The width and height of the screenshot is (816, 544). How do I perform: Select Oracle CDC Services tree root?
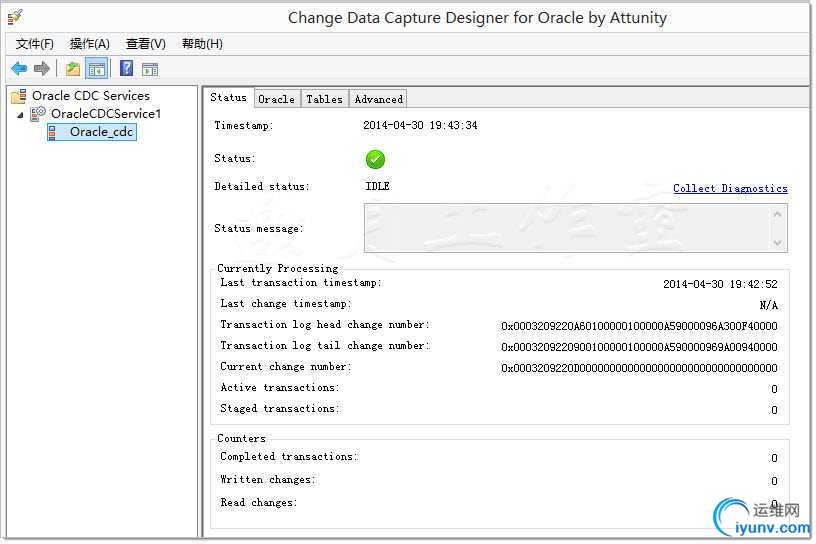point(91,96)
